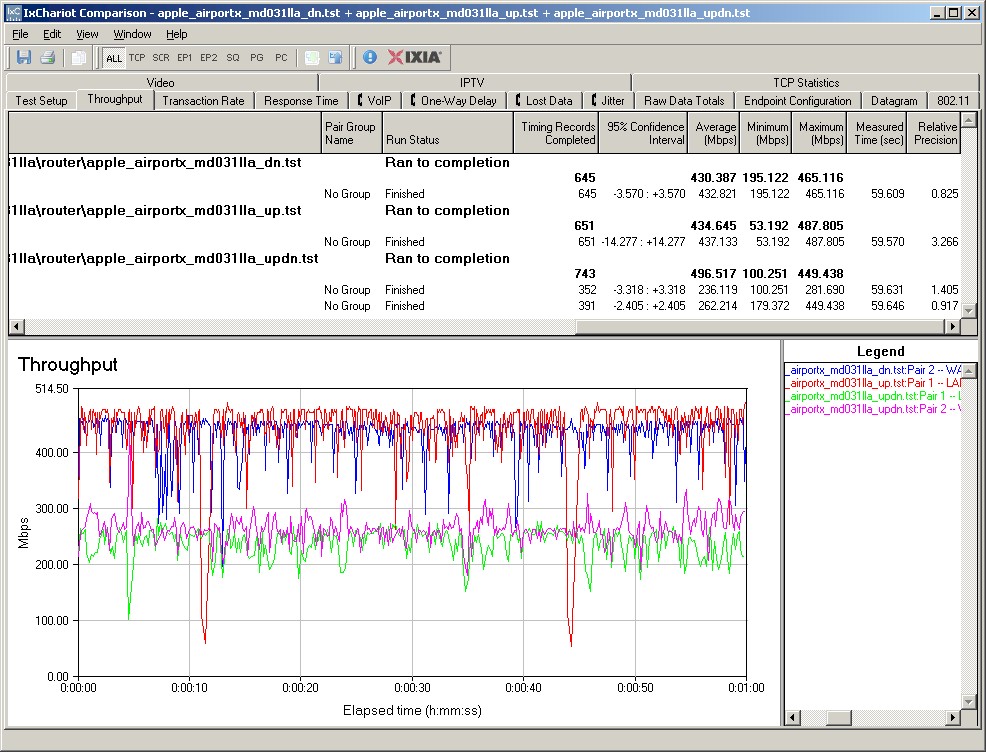This screenshot has height=752, width=986.
Task: Select the magenta updn.tst Pair 2 legend entry
Action: point(873,409)
